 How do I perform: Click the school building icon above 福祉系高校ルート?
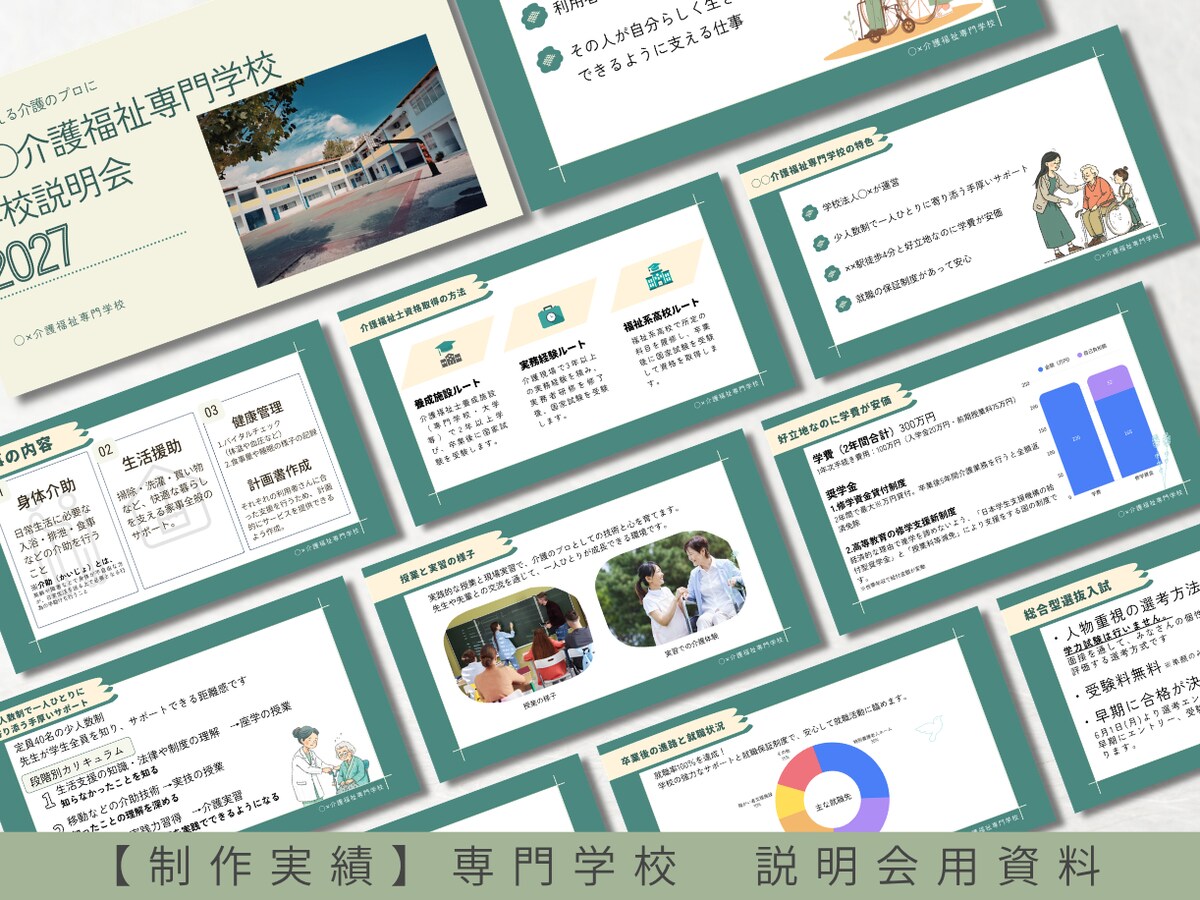[659, 275]
